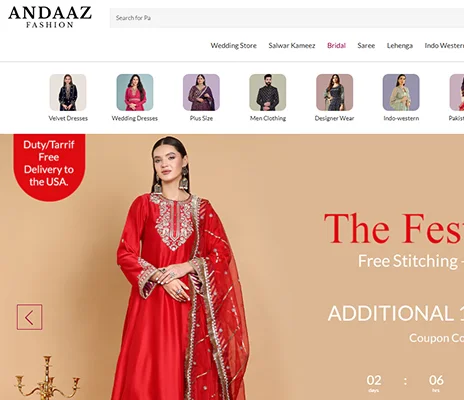This screenshot has width=464, height=400.
Task: Open the partially visible Pakistani category thumbnail
Action: click(457, 92)
